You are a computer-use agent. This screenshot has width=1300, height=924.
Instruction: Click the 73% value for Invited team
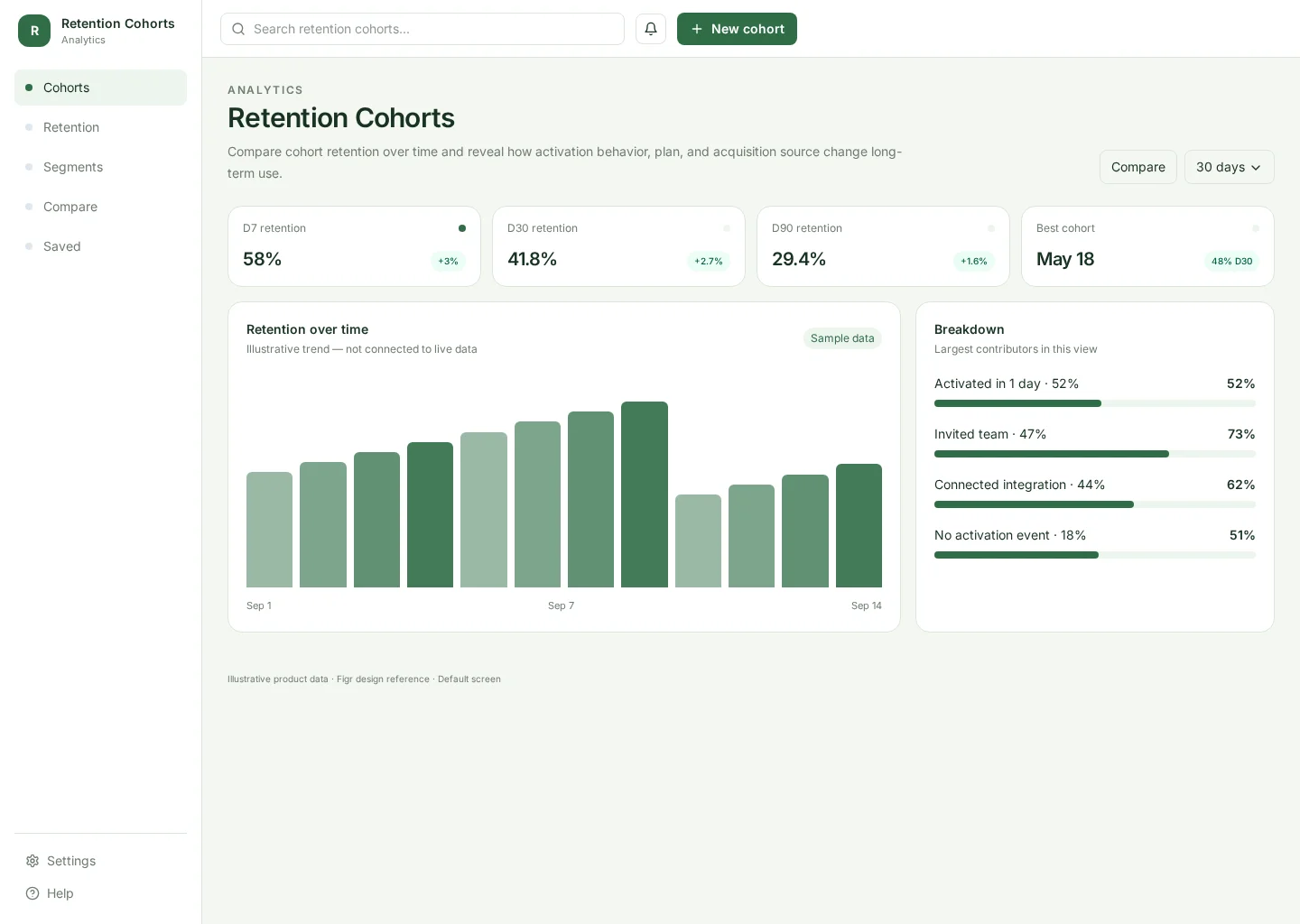(1241, 434)
